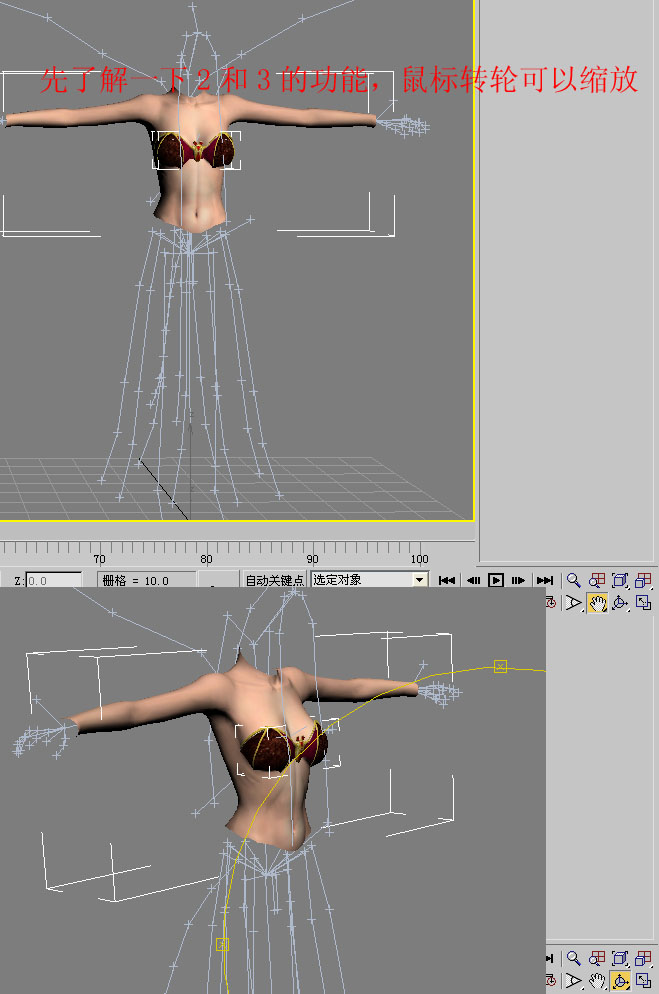The image size is (659, 994).
Task: Click the Z coordinate input field
Action: [53, 580]
